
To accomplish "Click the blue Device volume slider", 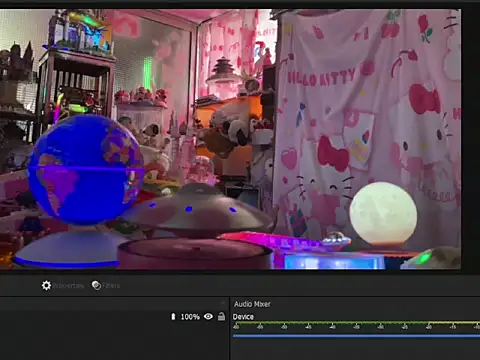I will click(x=356, y=336).
